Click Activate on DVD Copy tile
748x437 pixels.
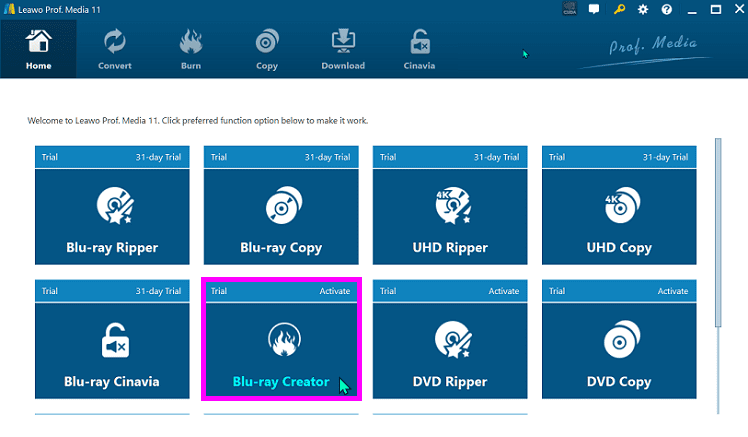[x=673, y=291]
